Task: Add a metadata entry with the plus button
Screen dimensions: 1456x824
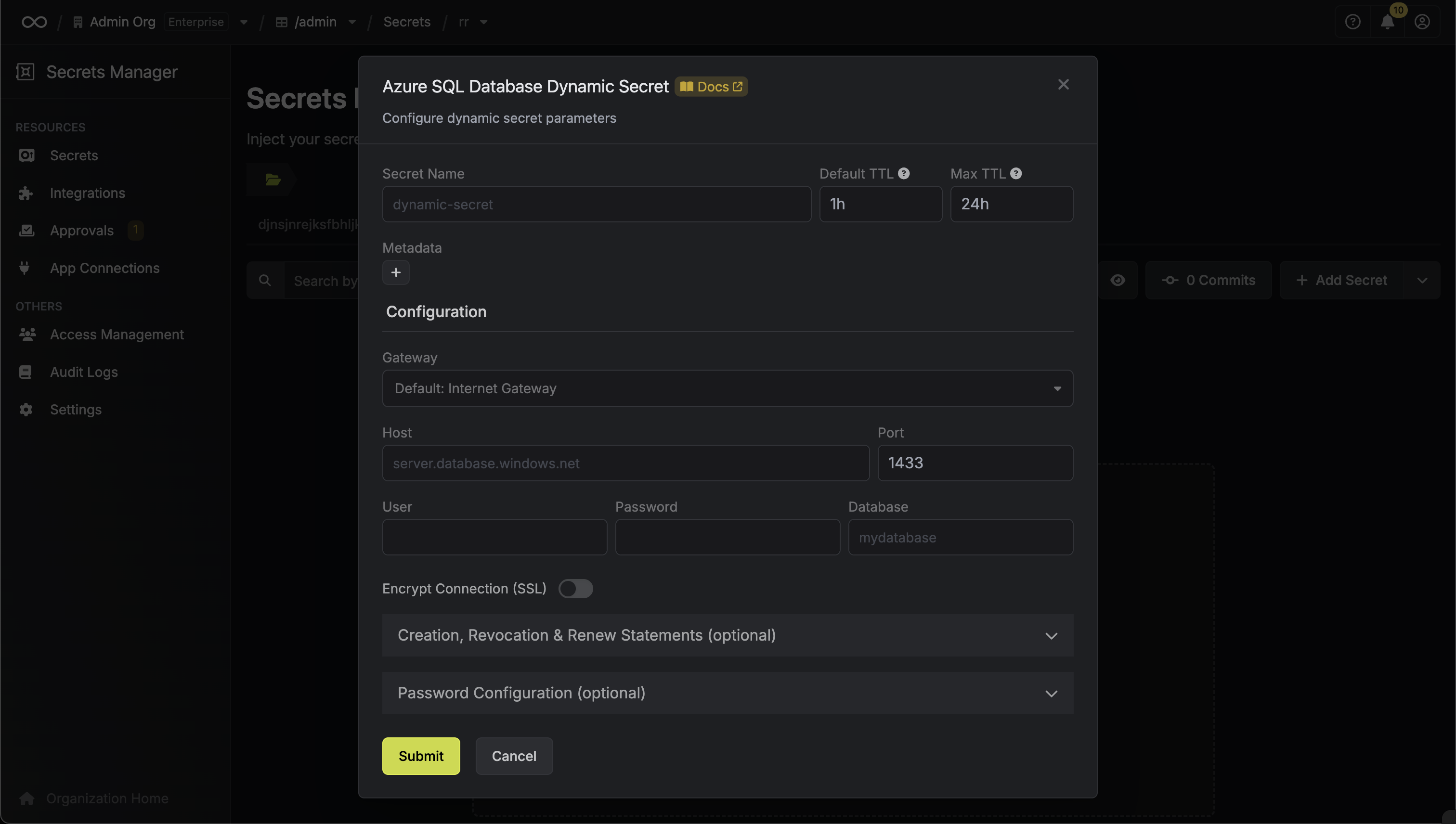Action: click(x=396, y=273)
